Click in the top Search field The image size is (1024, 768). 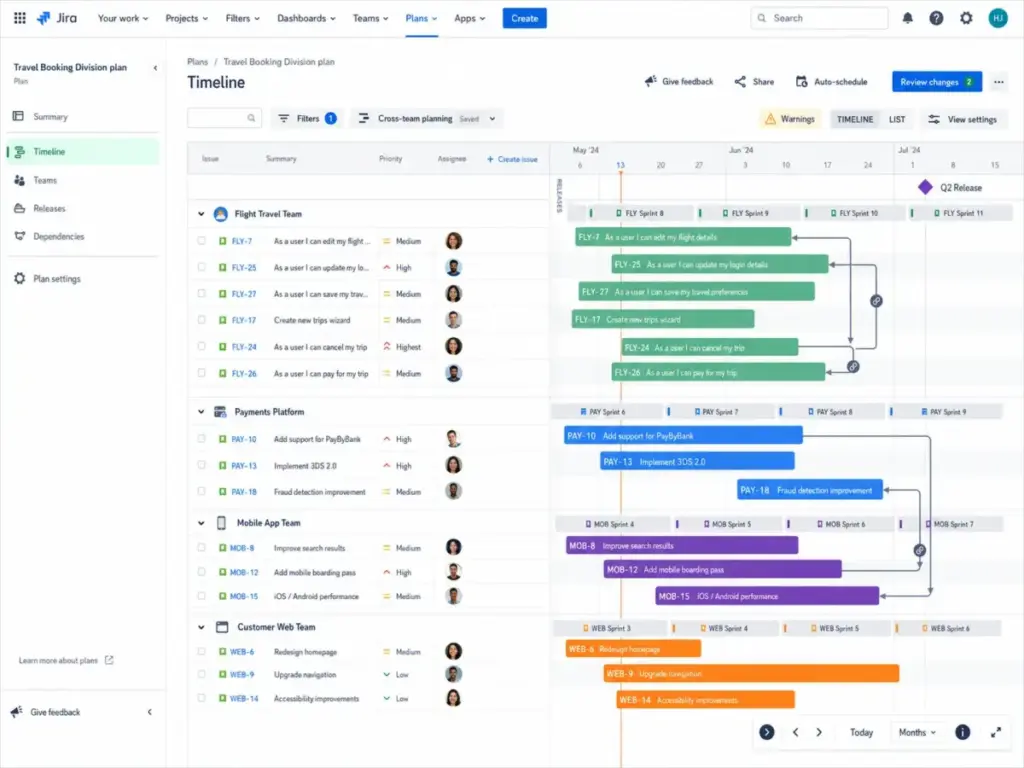tap(819, 18)
